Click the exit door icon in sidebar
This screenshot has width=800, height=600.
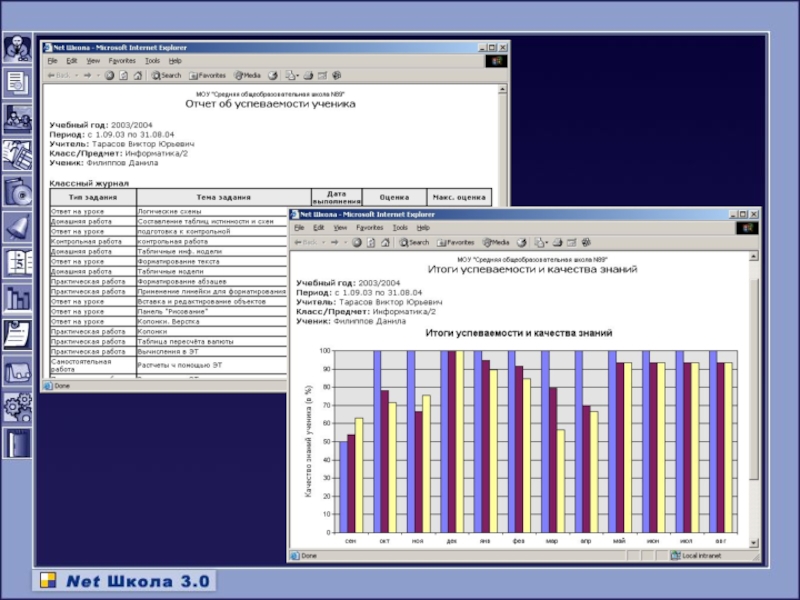coord(17,443)
